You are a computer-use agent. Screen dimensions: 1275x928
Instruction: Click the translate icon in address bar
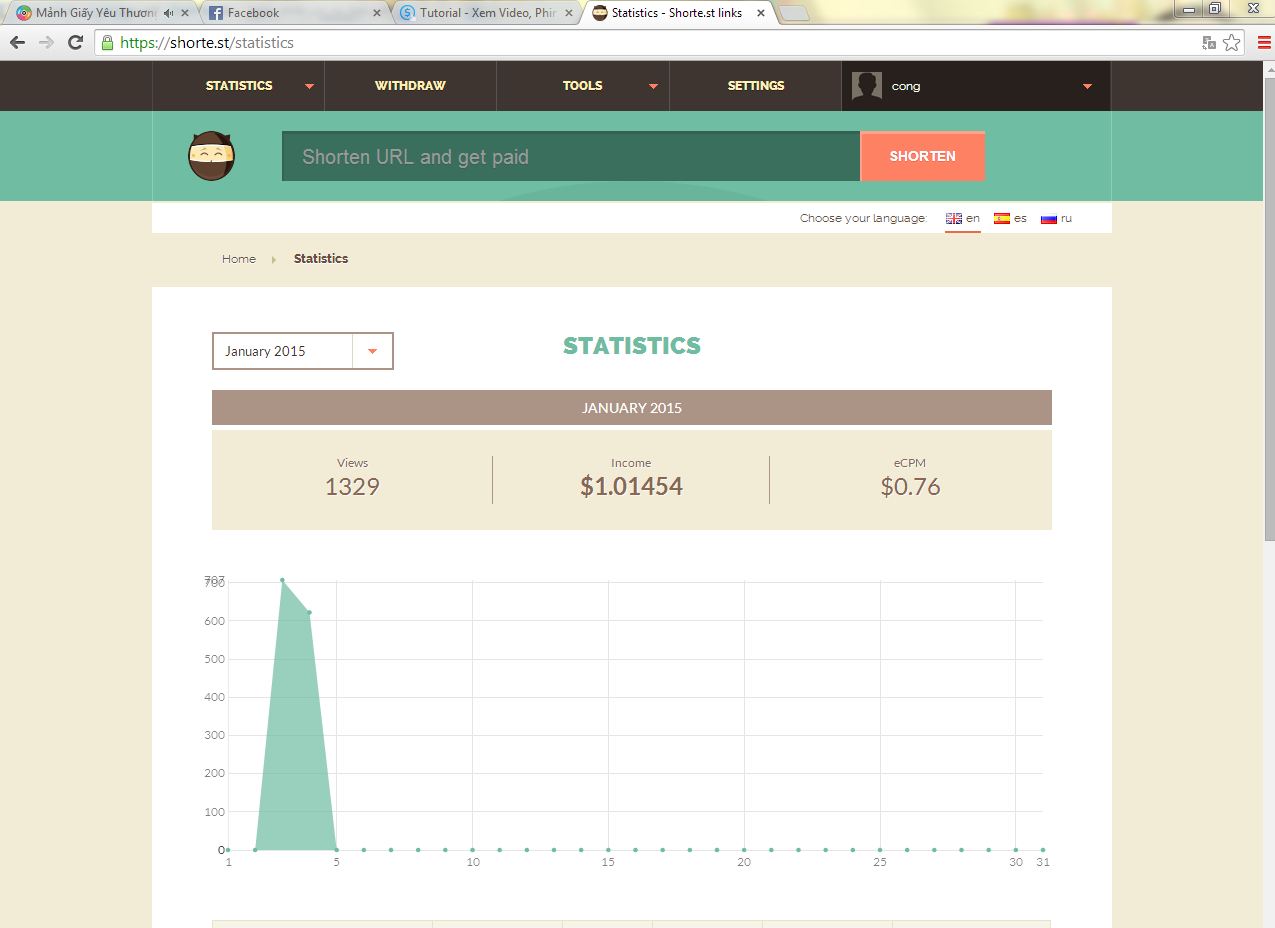tap(1209, 43)
